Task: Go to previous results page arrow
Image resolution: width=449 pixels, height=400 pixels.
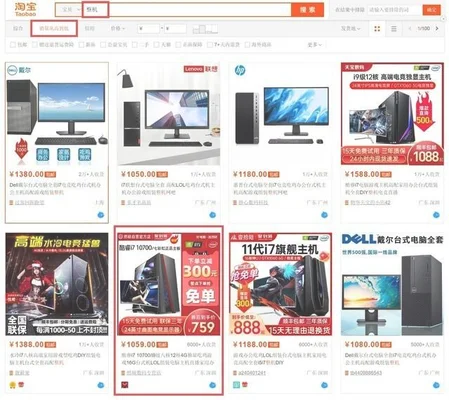Action: (410, 29)
